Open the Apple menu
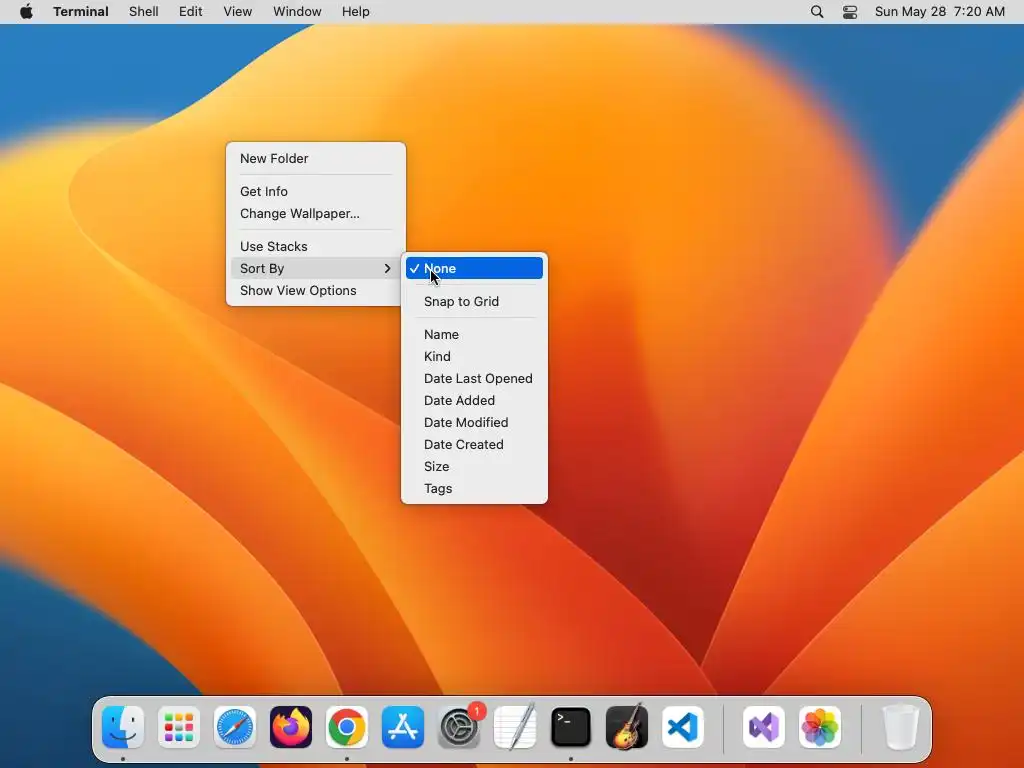 click(26, 12)
